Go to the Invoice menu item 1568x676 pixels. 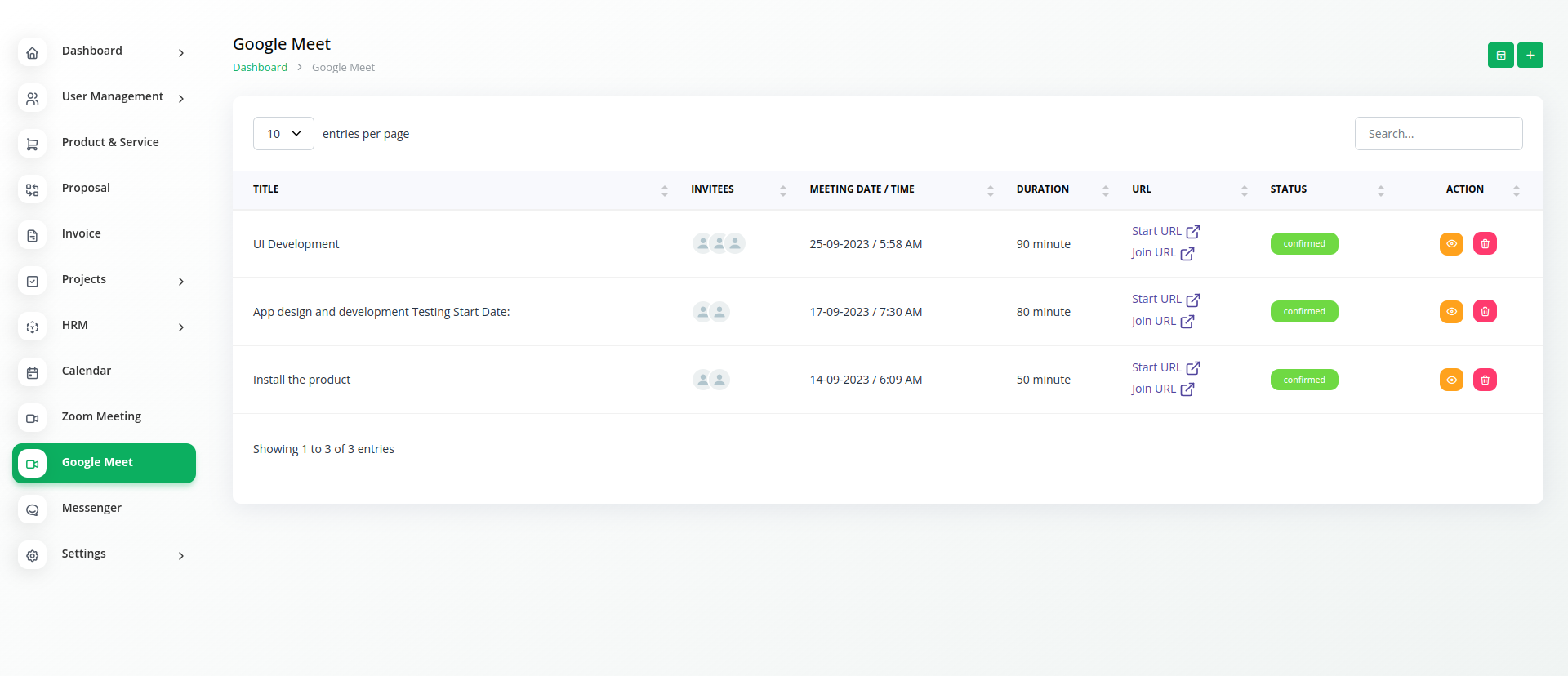click(82, 233)
